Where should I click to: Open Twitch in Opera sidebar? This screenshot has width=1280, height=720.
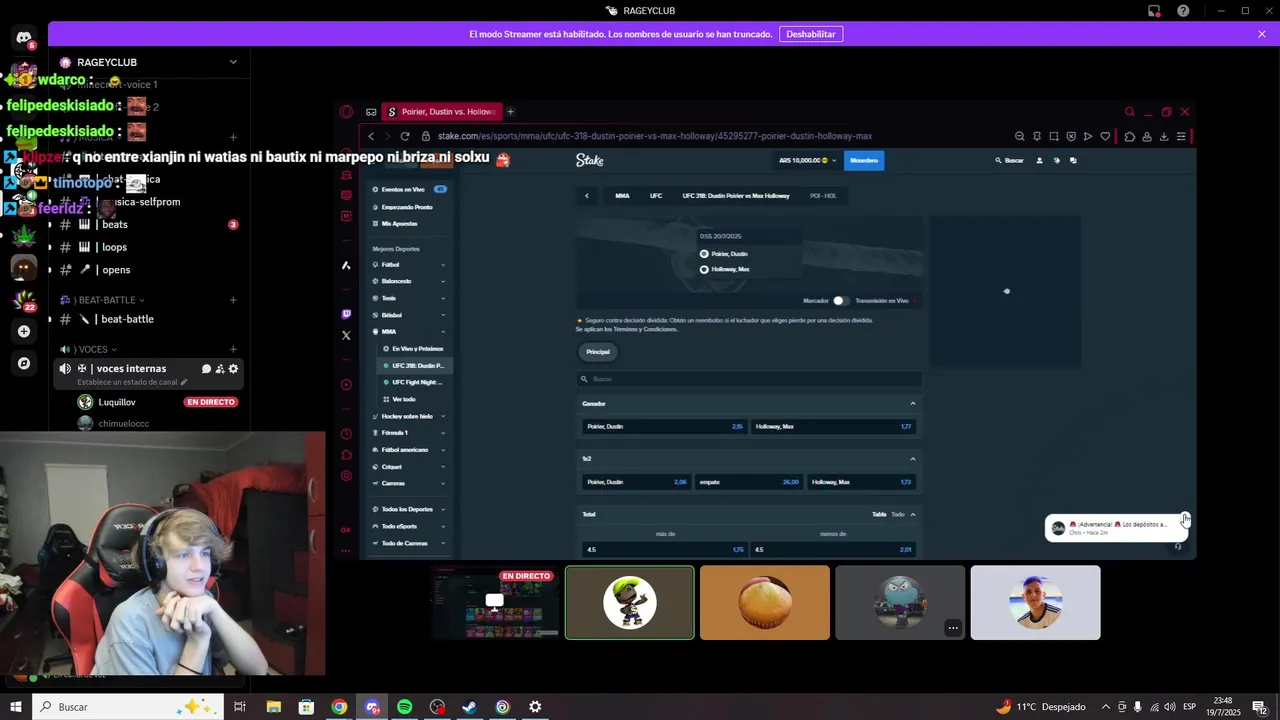346,314
